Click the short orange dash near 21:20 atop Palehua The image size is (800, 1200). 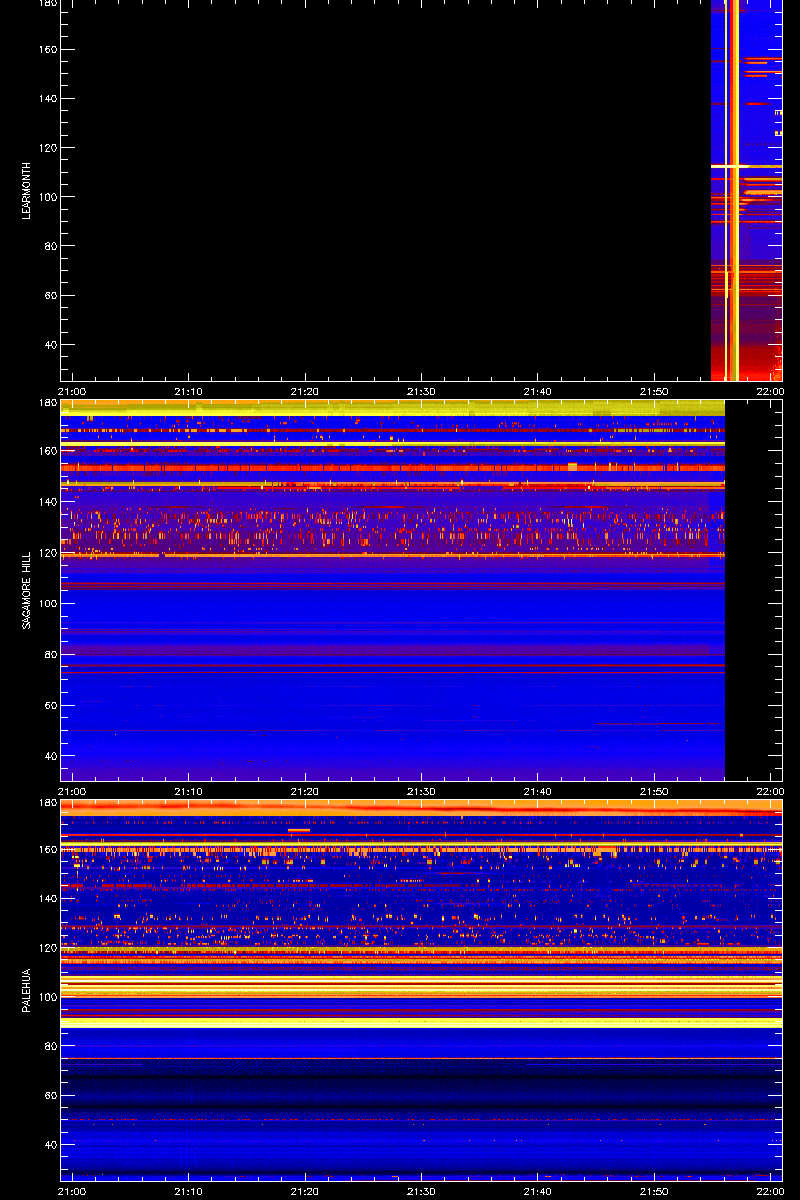point(299,830)
